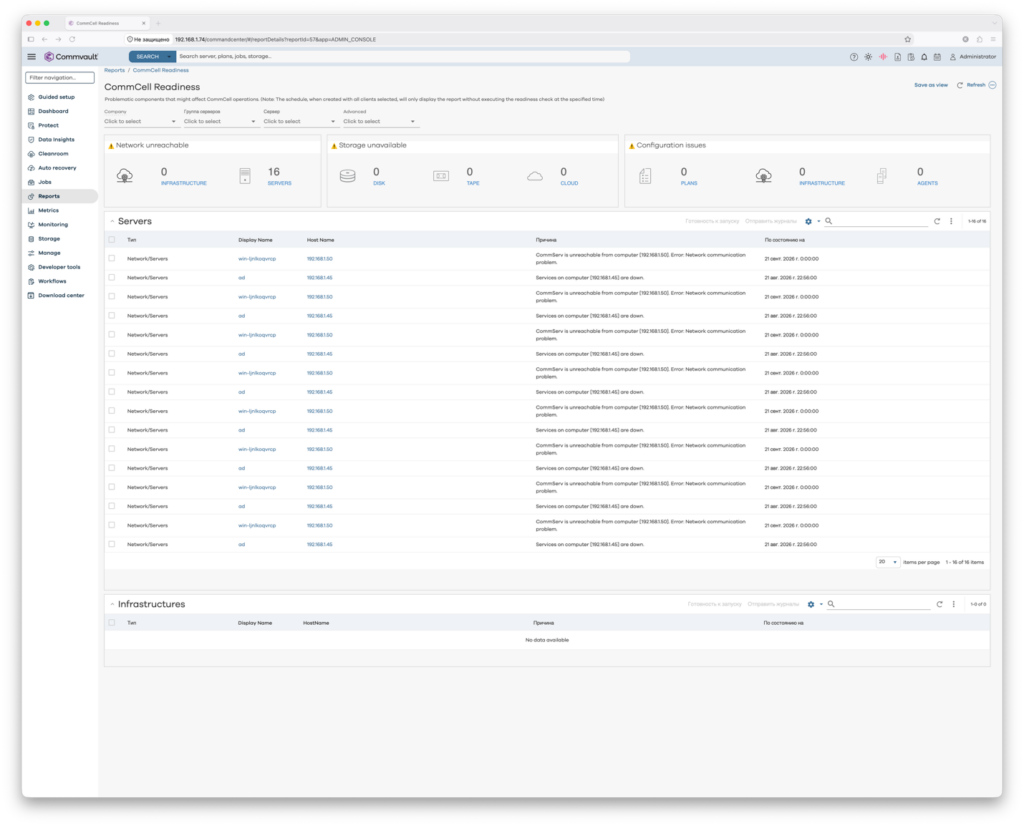This screenshot has width=1024, height=826.
Task: Click the Metrics chart icon in sidebar
Action: 31,210
